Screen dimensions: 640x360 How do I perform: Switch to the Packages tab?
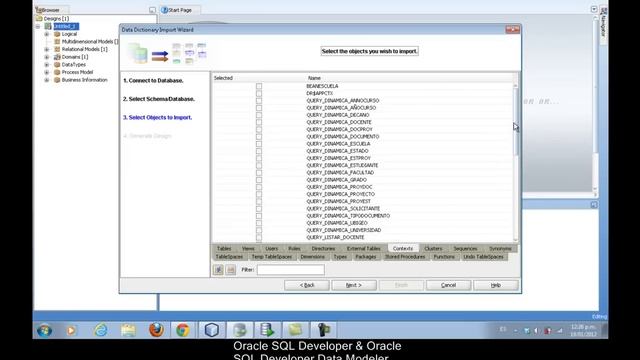pyautogui.click(x=365, y=257)
